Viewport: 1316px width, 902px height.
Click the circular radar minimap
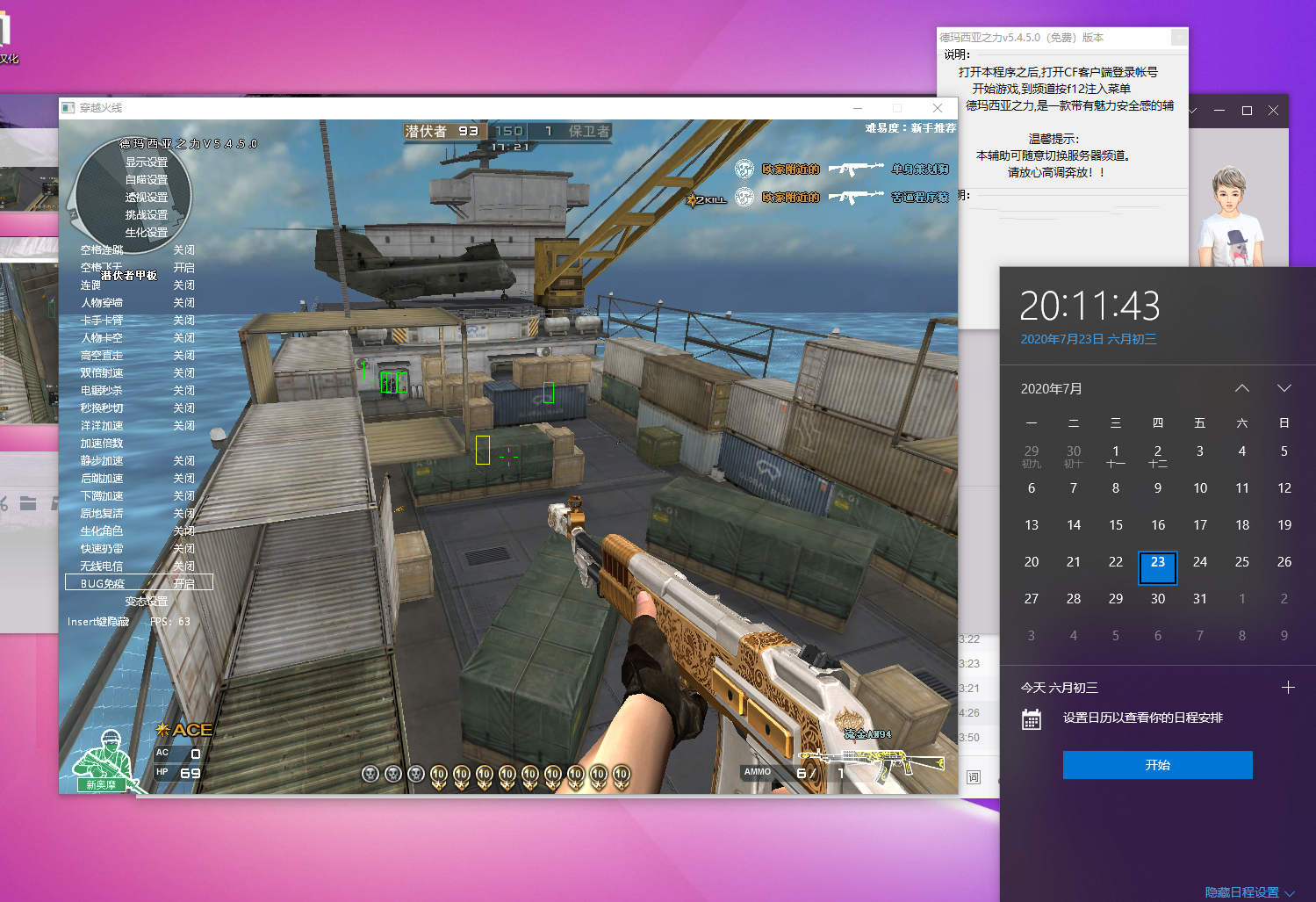[x=132, y=195]
